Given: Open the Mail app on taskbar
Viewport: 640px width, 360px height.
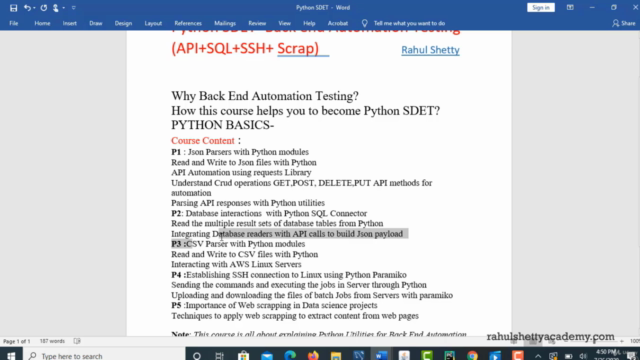Looking at the screenshot, I should (x=267, y=356).
